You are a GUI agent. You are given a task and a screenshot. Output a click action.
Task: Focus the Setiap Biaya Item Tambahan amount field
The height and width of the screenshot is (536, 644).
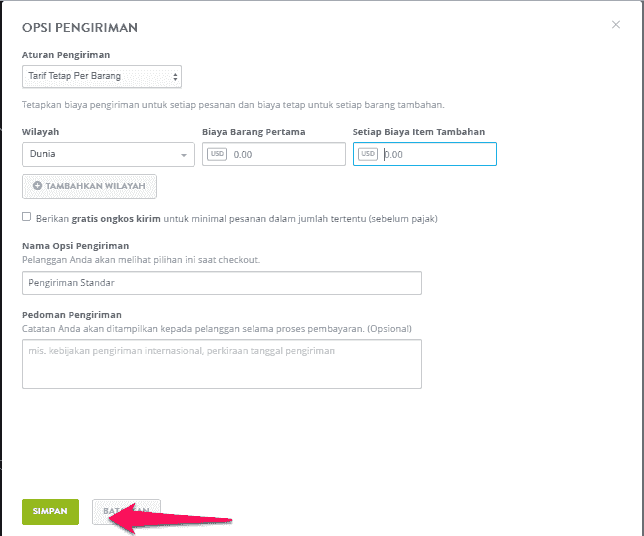tap(425, 154)
